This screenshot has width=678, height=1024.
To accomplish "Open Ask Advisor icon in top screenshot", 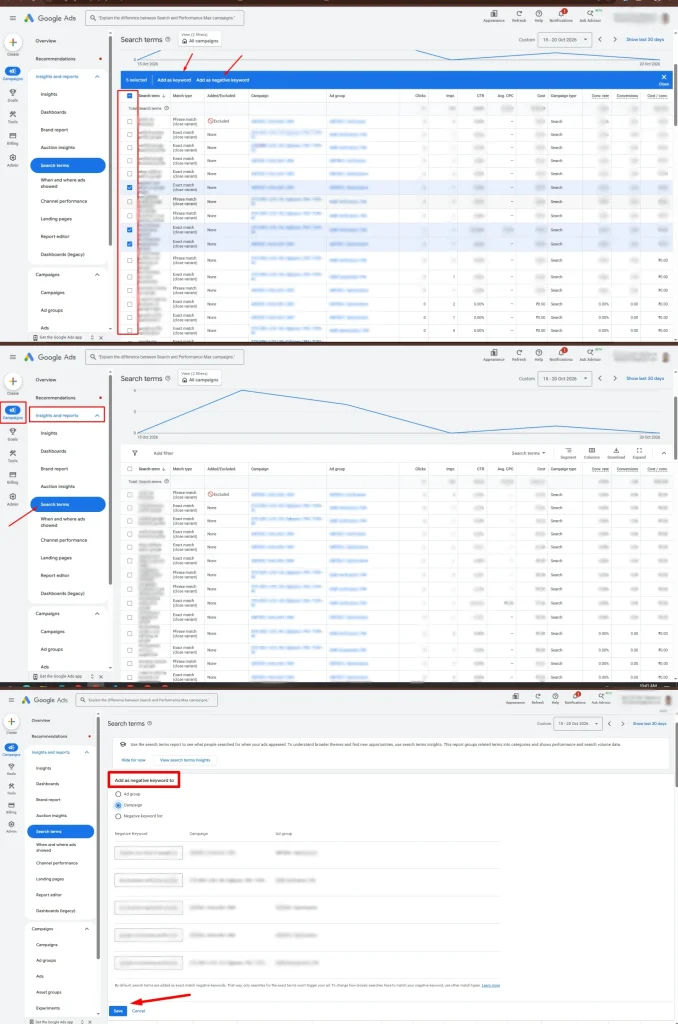I will (x=590, y=14).
